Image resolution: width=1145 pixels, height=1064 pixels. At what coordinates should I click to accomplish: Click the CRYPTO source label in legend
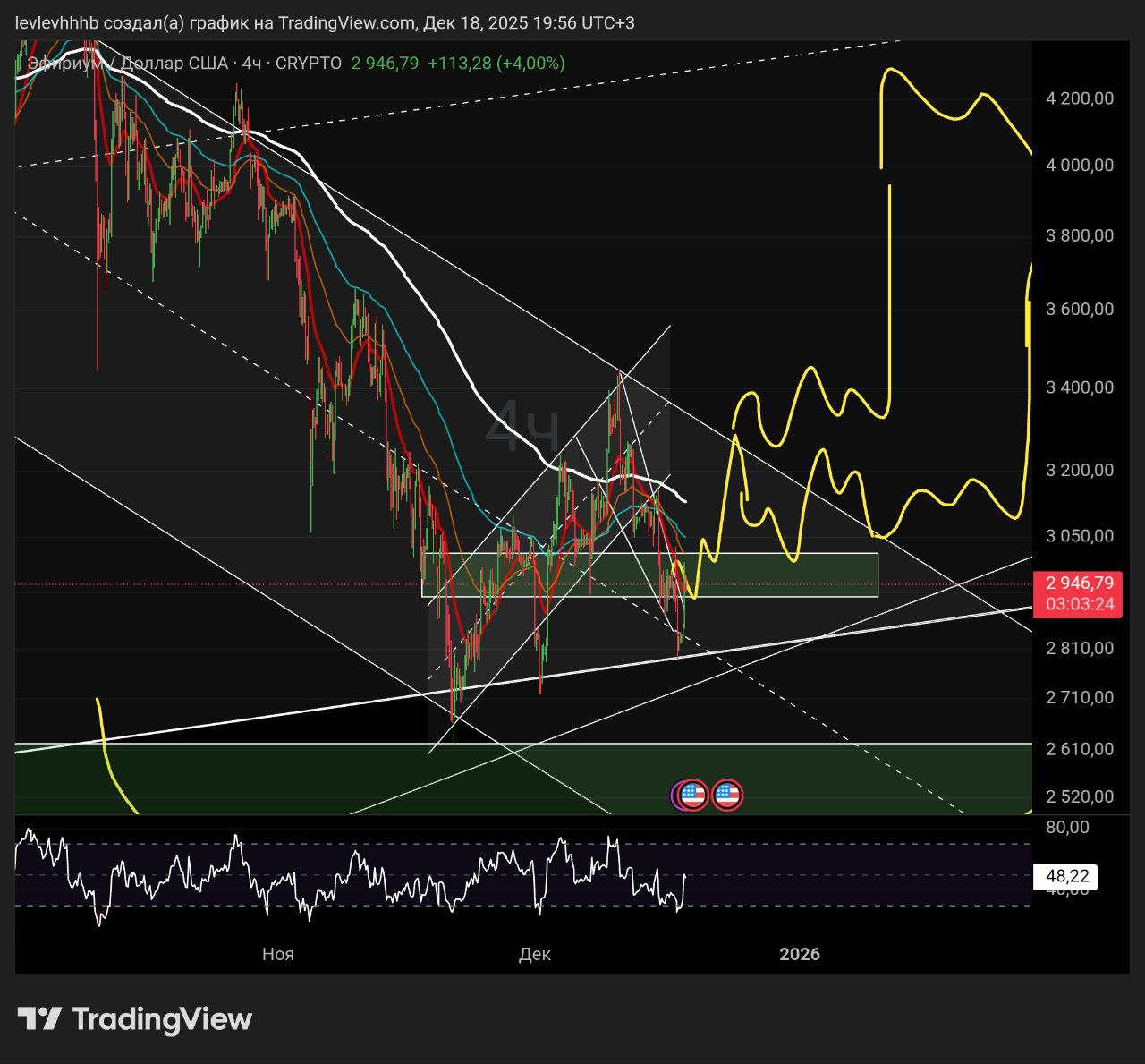(309, 64)
